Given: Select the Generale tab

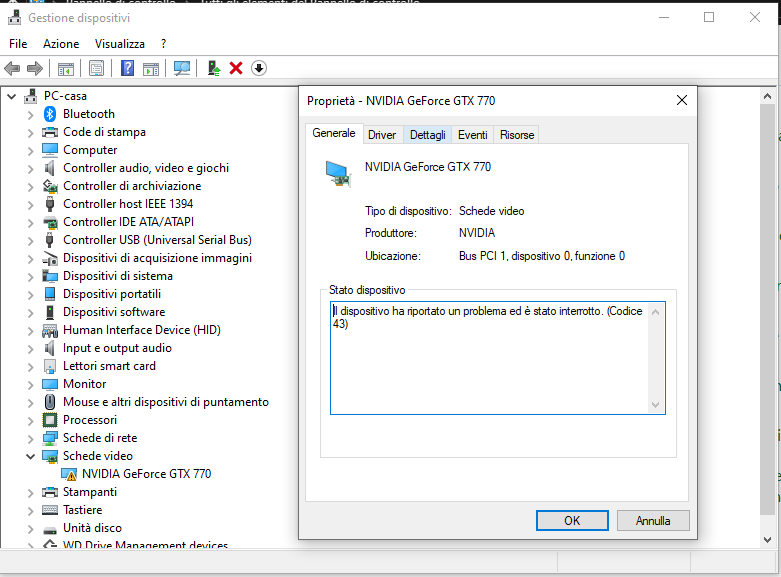Looking at the screenshot, I should pyautogui.click(x=334, y=133).
